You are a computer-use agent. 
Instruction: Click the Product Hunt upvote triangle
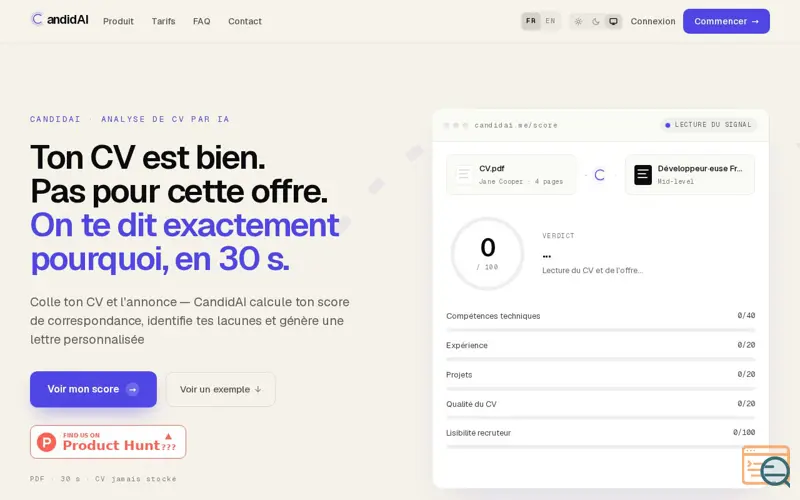pos(168,436)
